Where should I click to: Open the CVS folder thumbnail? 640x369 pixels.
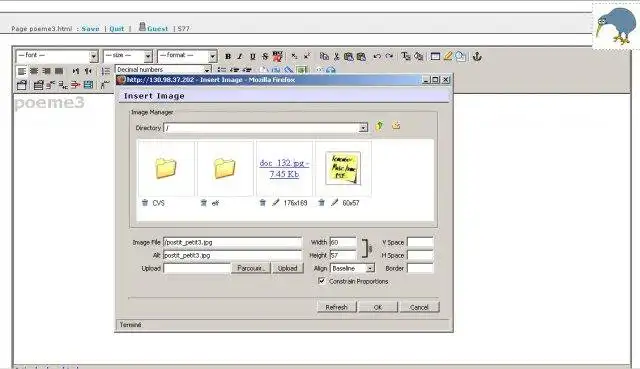point(166,168)
